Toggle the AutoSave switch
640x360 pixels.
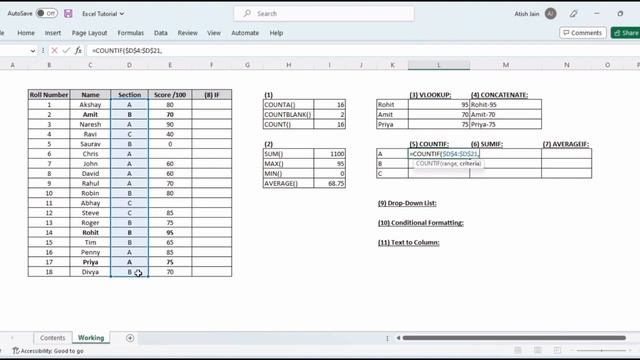tap(47, 13)
